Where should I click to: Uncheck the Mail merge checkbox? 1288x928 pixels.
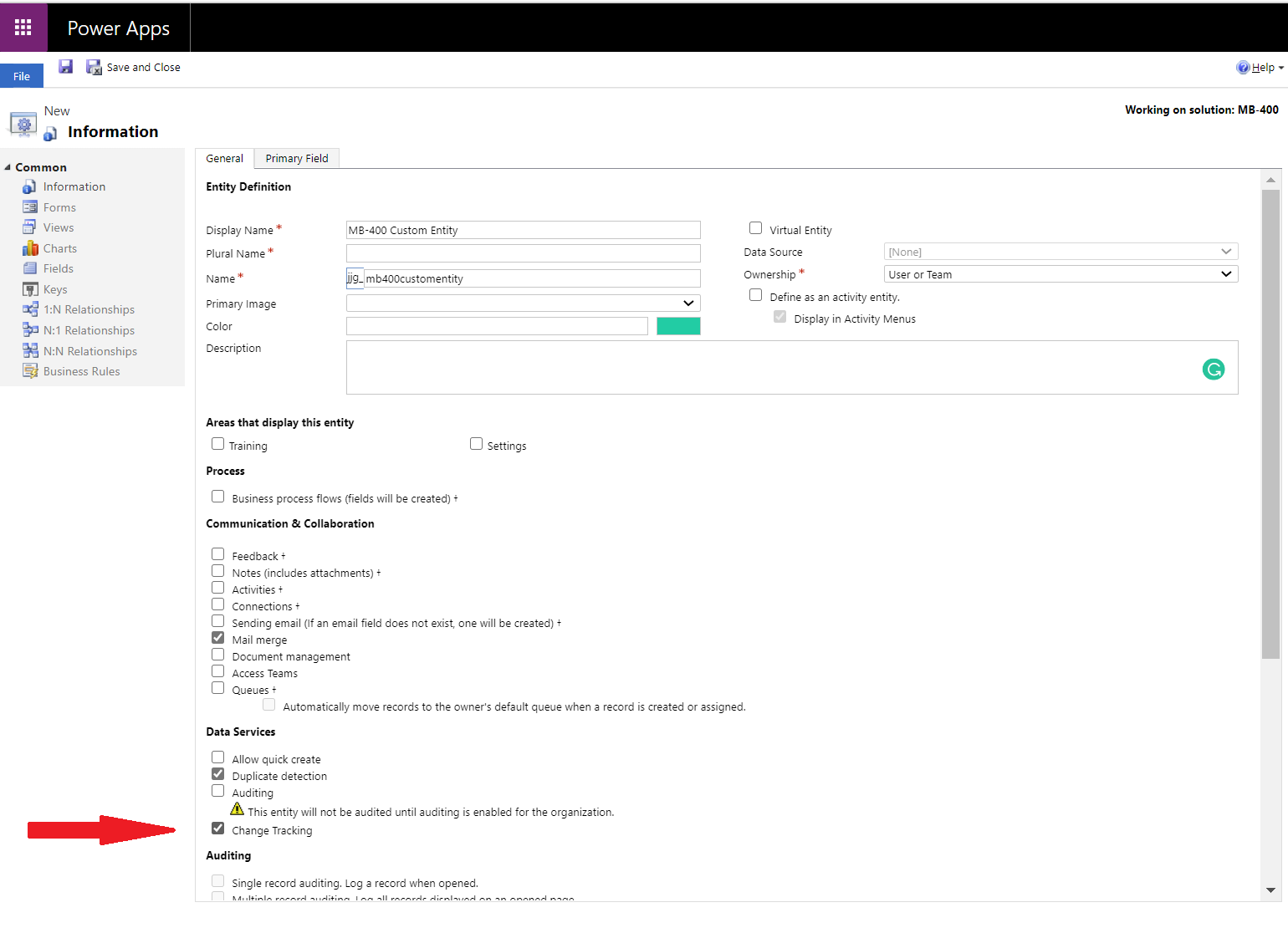coord(218,637)
